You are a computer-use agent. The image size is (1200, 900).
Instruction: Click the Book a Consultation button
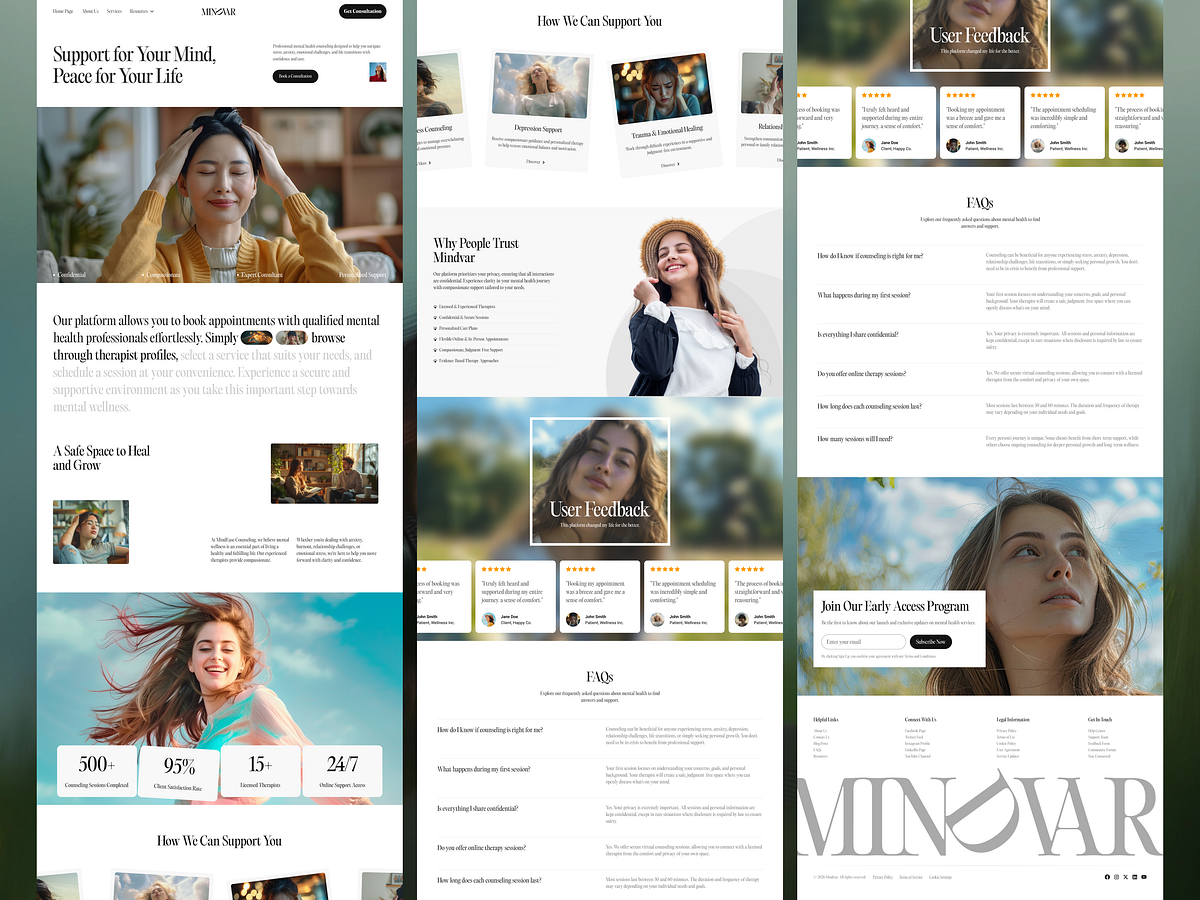tap(295, 76)
